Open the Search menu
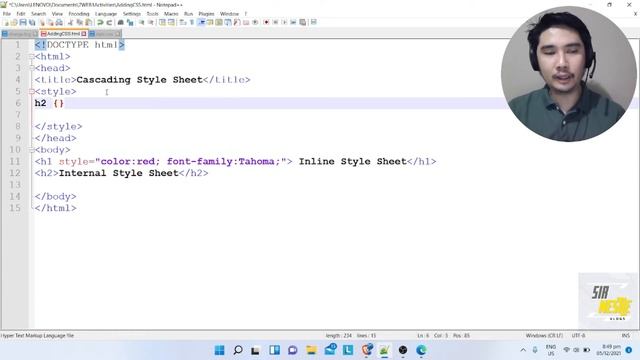This screenshot has height=360, width=640. [x=38, y=14]
